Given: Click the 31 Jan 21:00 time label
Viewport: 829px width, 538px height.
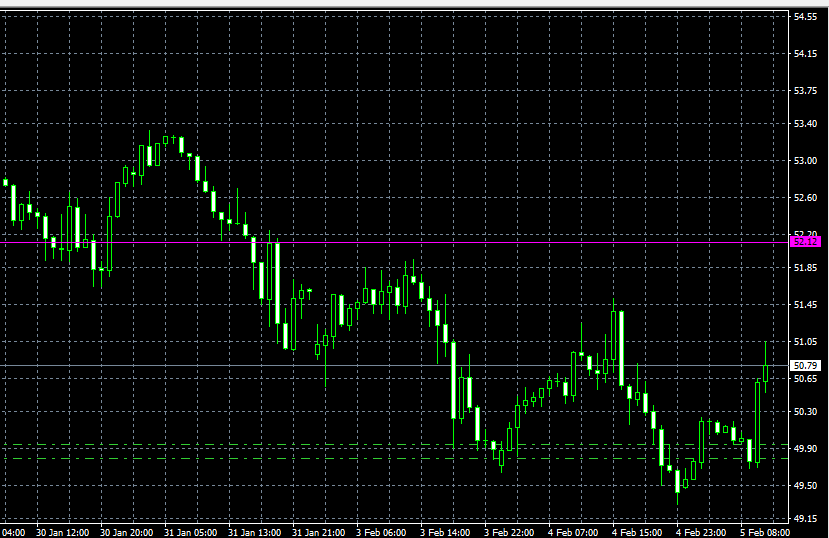Looking at the screenshot, I should pos(318,532).
